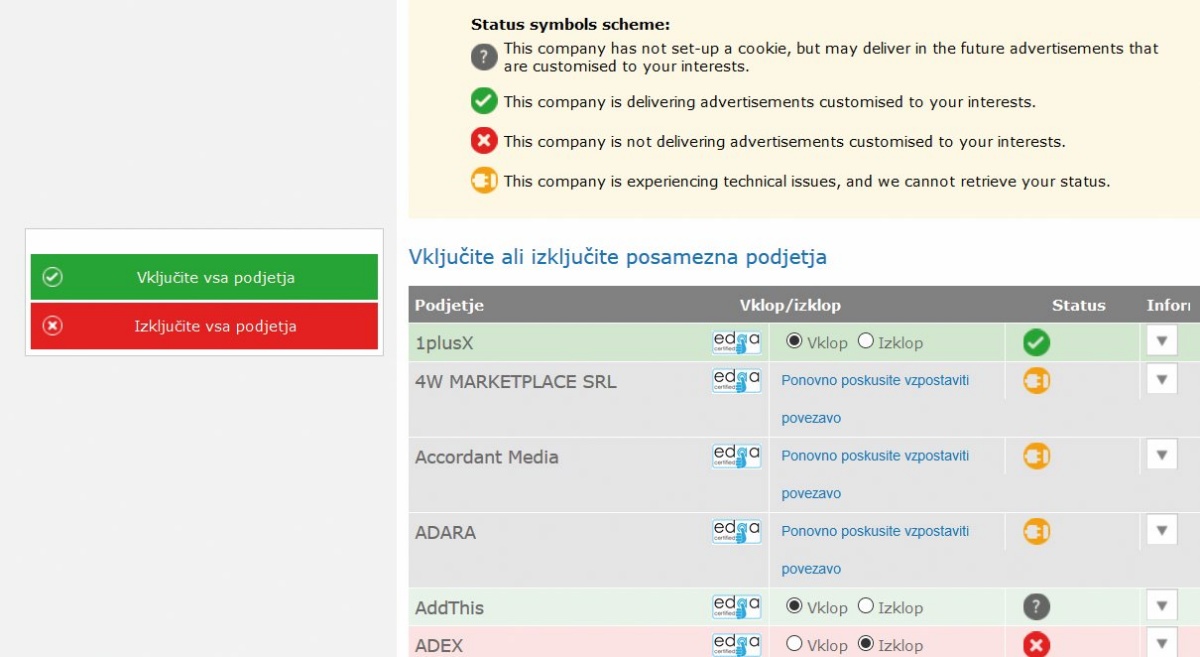This screenshot has width=1200, height=657.
Task: Retry connection link for ADARA
Action: pos(875,550)
